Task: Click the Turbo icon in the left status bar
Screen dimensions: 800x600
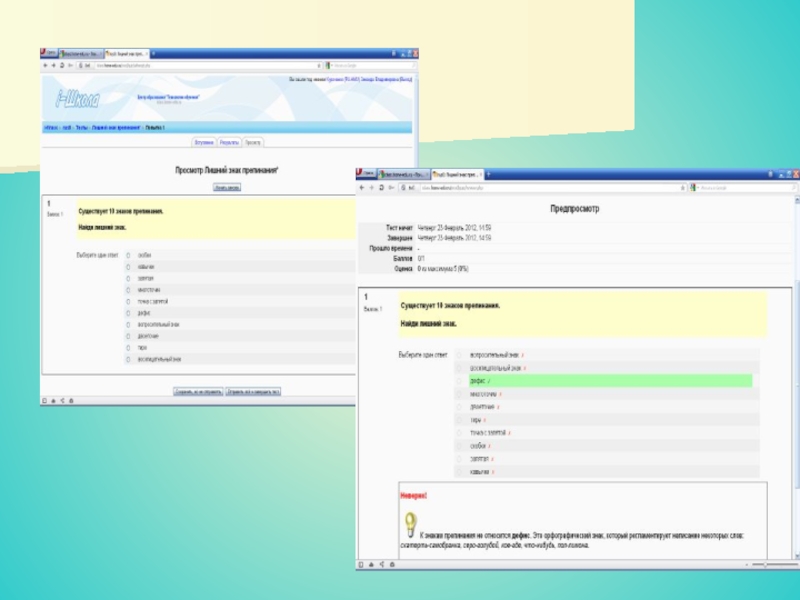Action: coord(71,401)
